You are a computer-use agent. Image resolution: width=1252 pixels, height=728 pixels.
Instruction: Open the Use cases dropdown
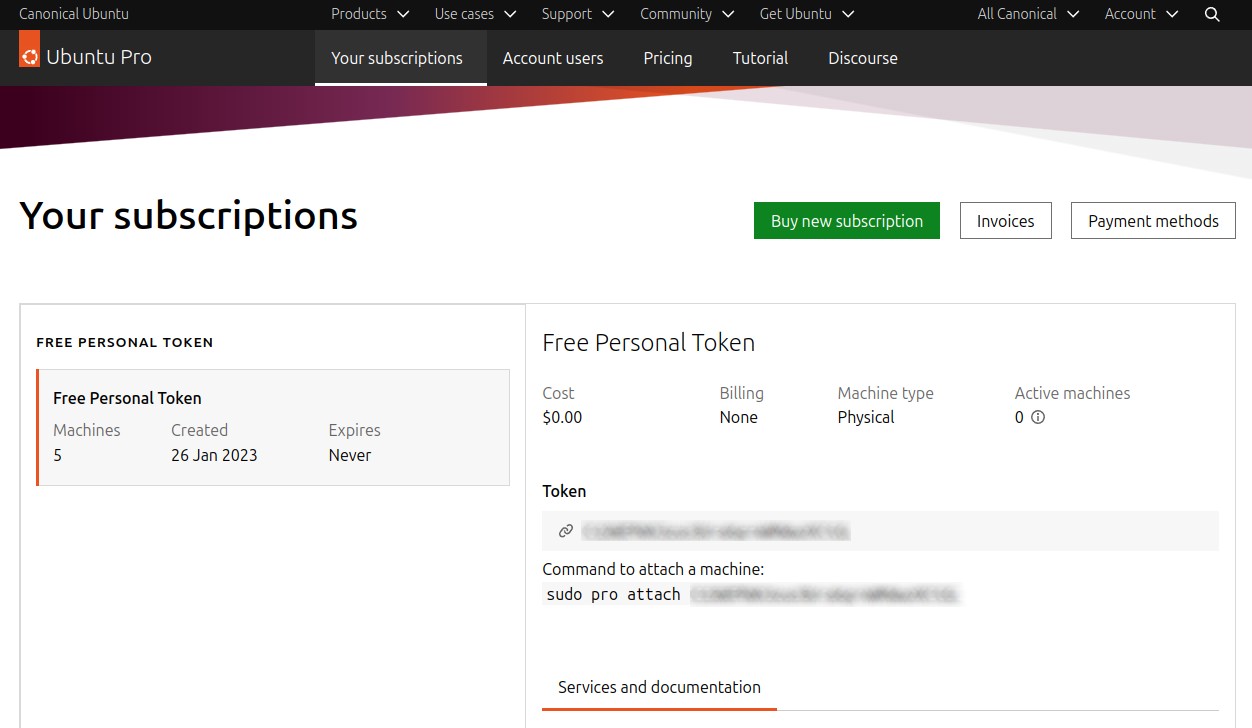(475, 14)
